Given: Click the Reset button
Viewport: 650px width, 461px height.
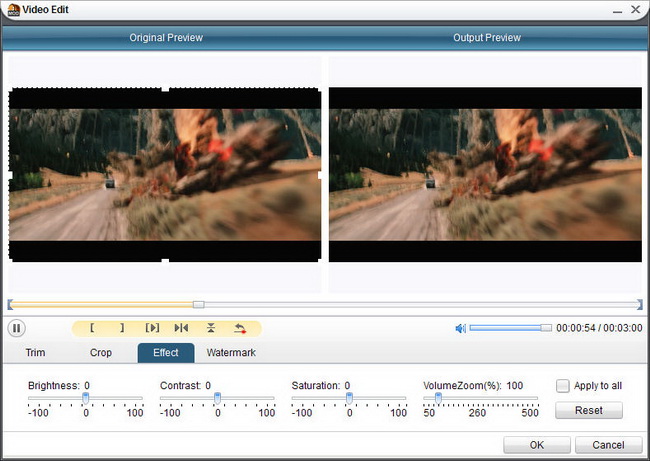Looking at the screenshot, I should click(589, 410).
